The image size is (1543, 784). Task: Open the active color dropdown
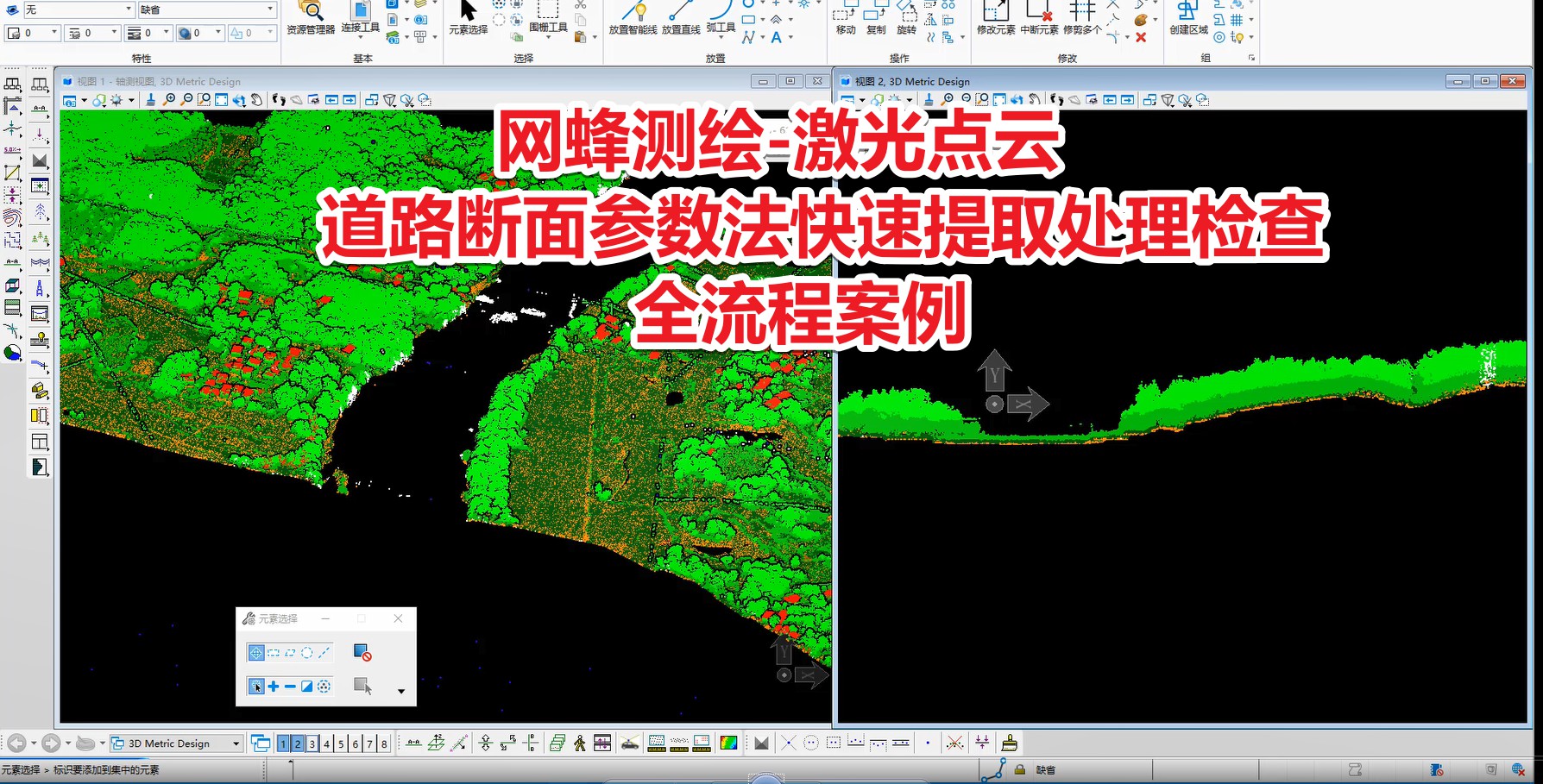tap(33, 33)
